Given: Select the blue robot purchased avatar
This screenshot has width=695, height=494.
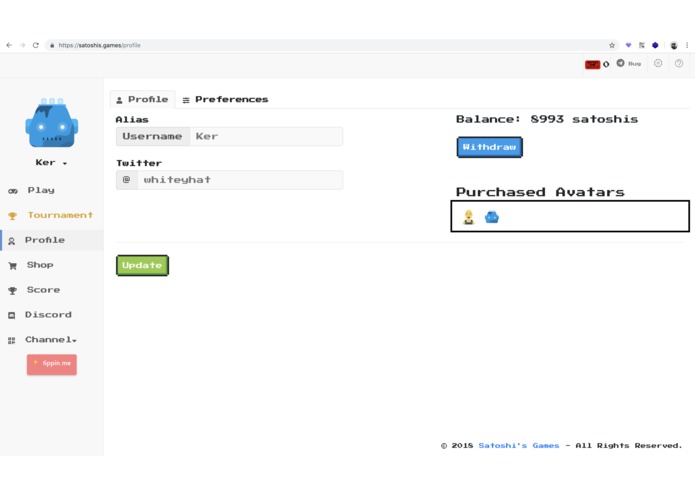Looking at the screenshot, I should [492, 217].
